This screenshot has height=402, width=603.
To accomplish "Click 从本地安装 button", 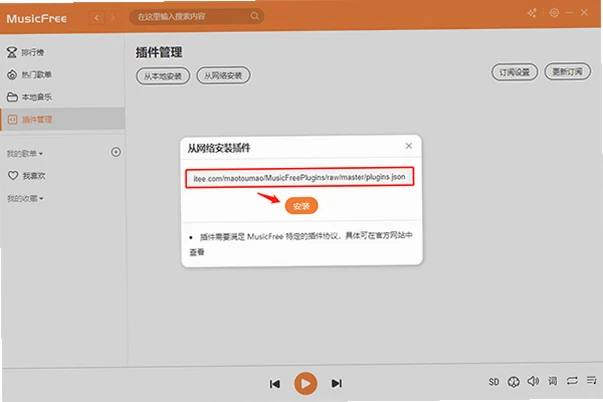I will (x=163, y=76).
